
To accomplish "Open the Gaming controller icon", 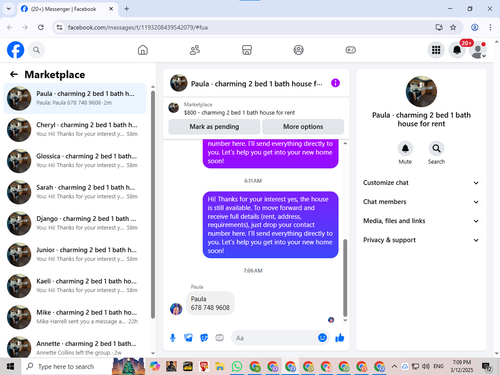I will coord(350,50).
